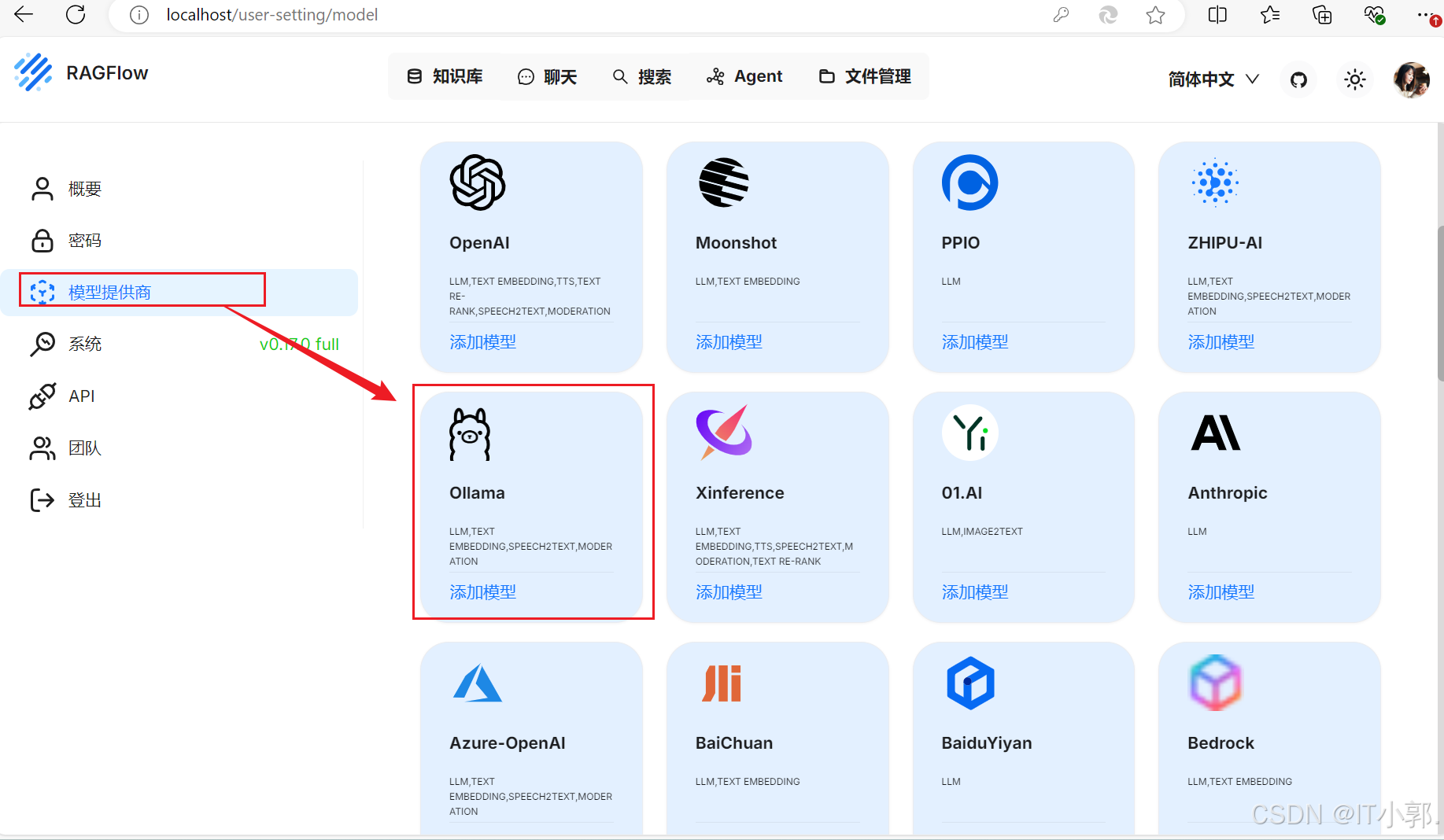Refresh the browser page
This screenshot has width=1444, height=840.
76,15
